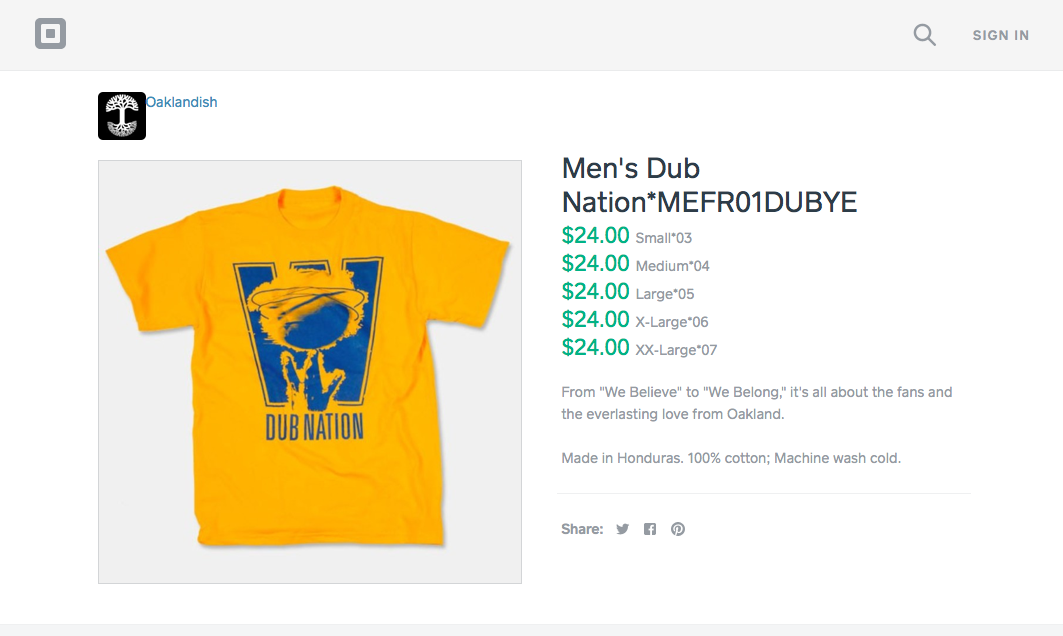
Task: Select the Medium*04 size label
Action: pyautogui.click(x=672, y=266)
